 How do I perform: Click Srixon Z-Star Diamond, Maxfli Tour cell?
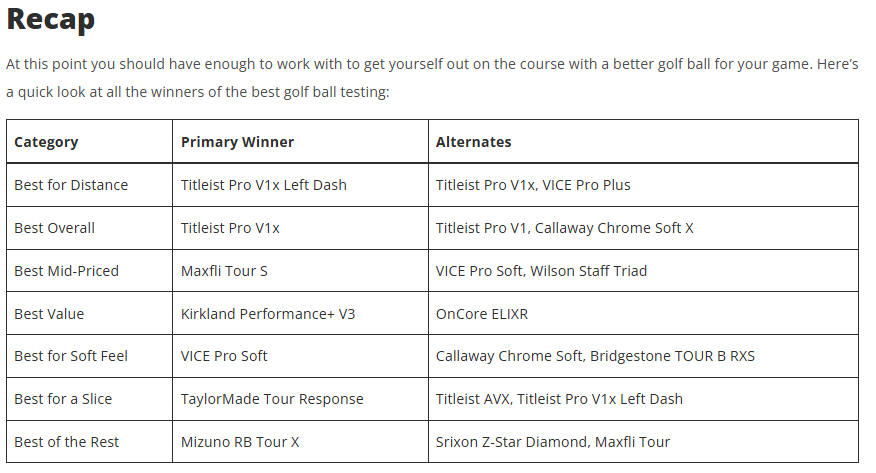point(643,442)
